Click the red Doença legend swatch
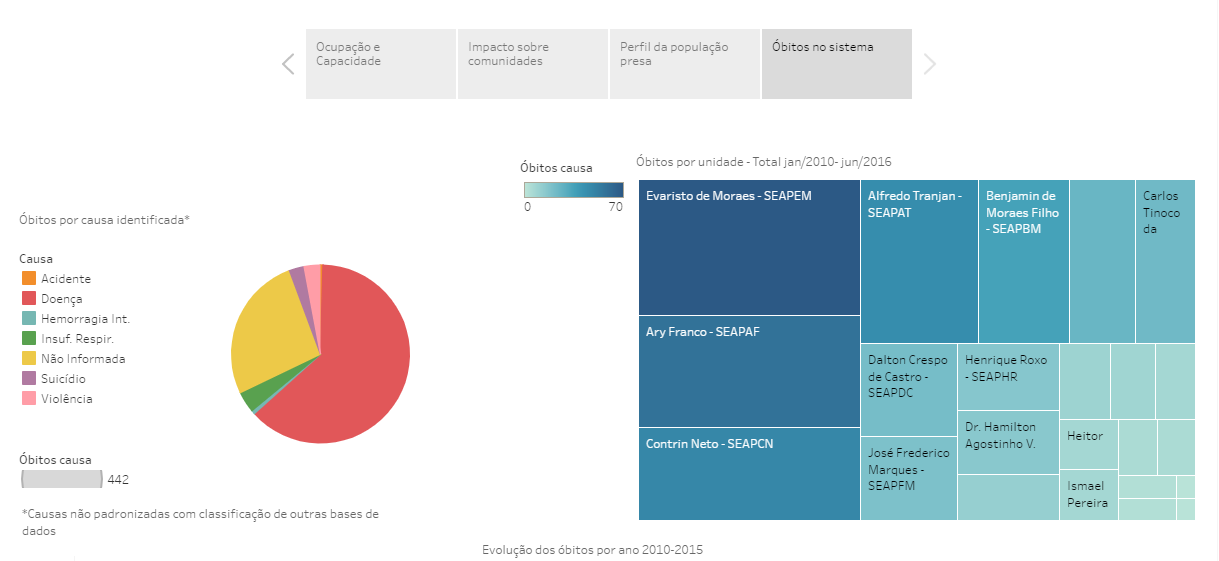The height and width of the screenshot is (561, 1219). pyautogui.click(x=28, y=299)
